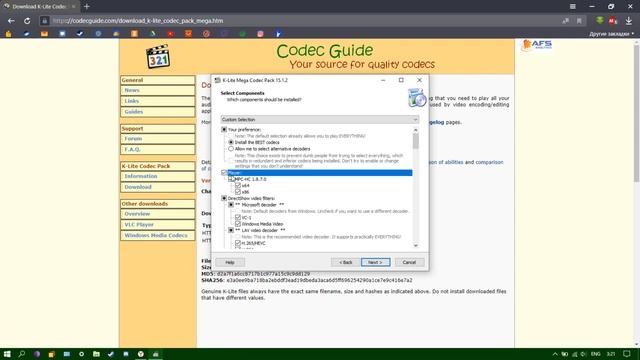This screenshot has height=360, width=640.
Task: Open the yellow lock bookmark icon
Action: pyautogui.click(x=9, y=34)
